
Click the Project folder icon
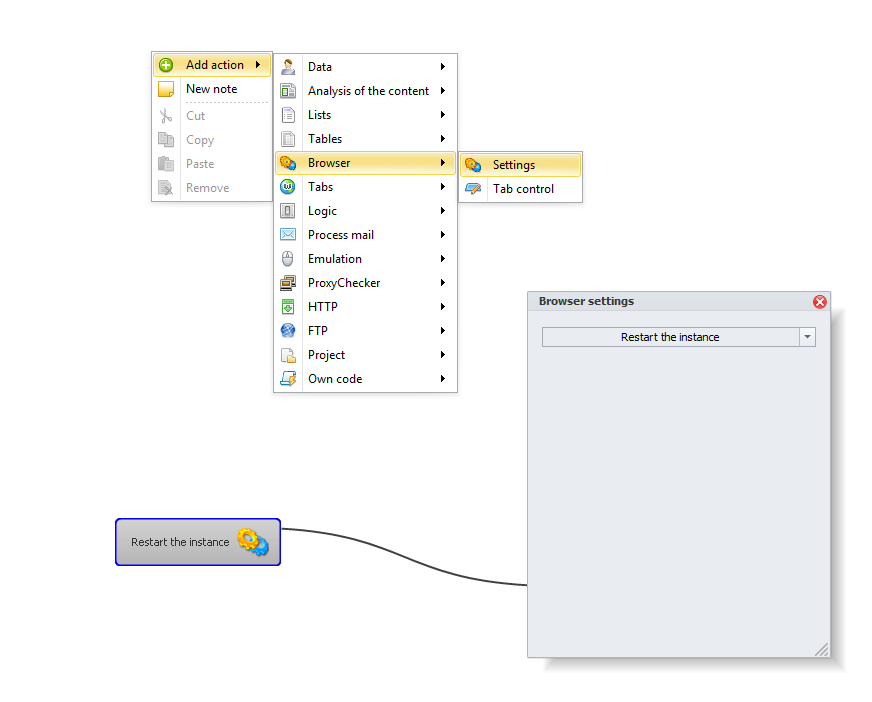pyautogui.click(x=288, y=355)
